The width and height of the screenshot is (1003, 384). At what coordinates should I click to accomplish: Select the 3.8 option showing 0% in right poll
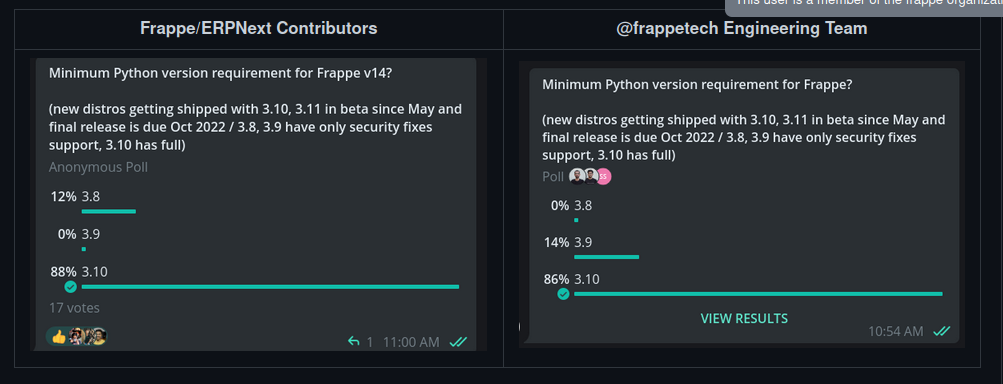tap(583, 205)
